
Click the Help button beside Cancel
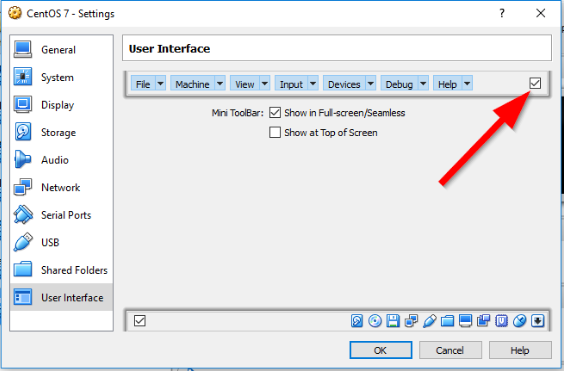point(520,350)
